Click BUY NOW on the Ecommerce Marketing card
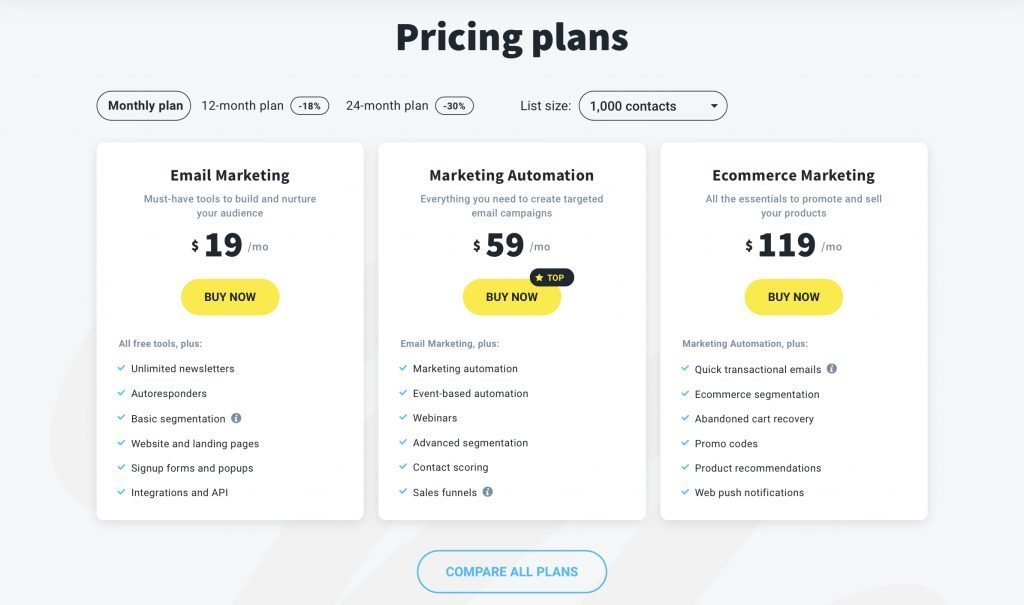The height and width of the screenshot is (605, 1024). coord(793,297)
